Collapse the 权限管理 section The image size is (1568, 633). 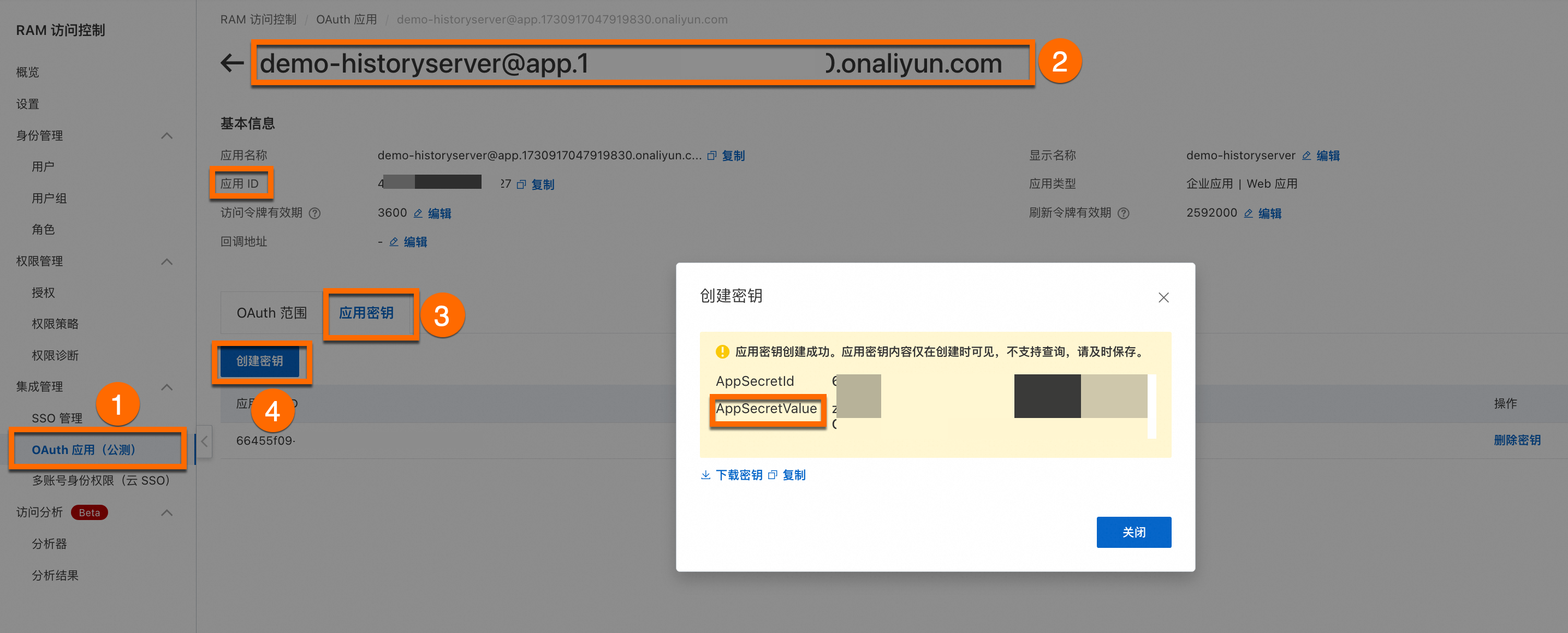167,262
